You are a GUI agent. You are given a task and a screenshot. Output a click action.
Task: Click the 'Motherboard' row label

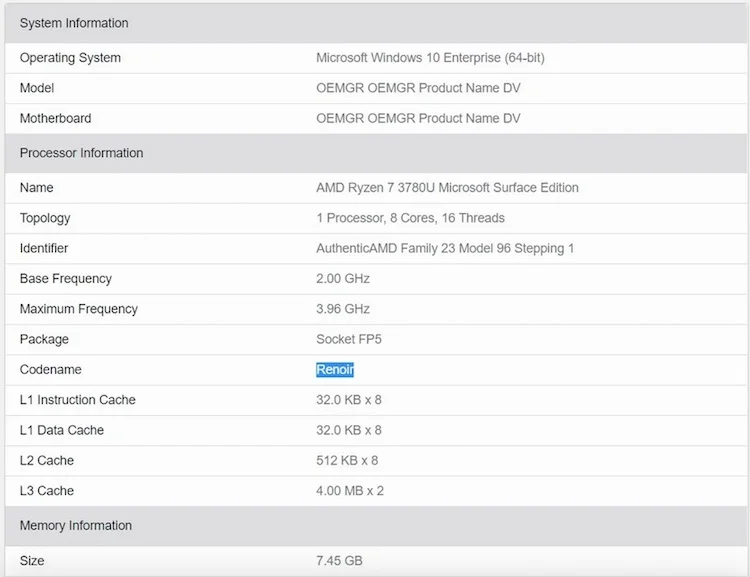[x=55, y=118]
